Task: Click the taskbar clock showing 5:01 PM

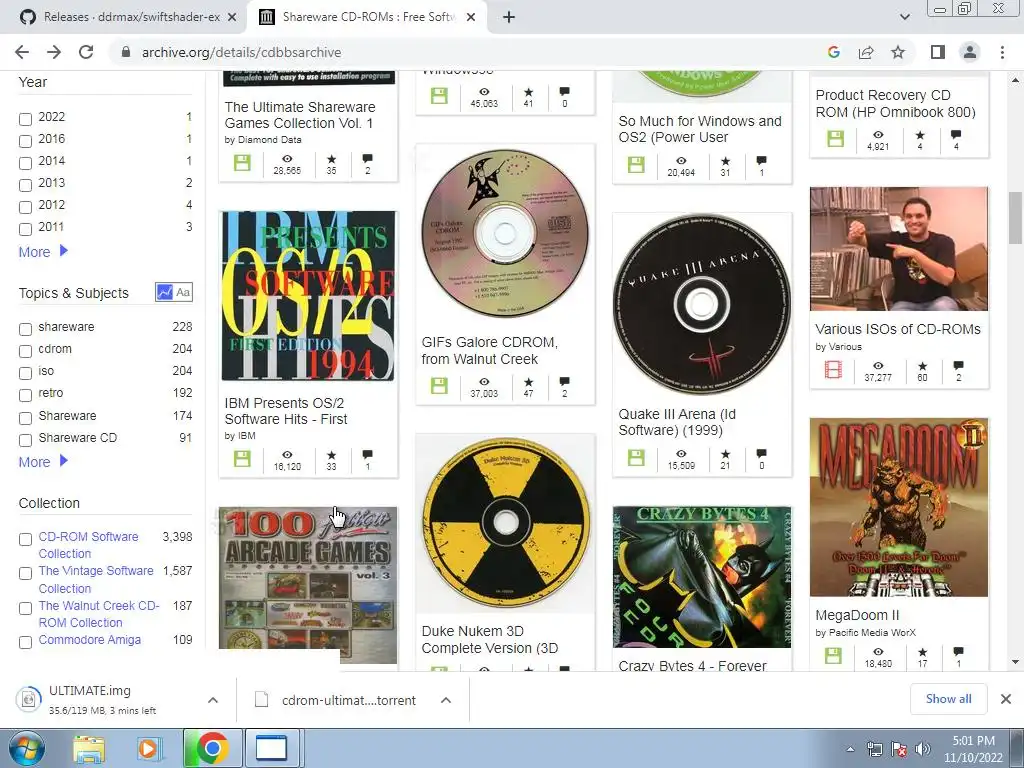Action: [x=973, y=749]
